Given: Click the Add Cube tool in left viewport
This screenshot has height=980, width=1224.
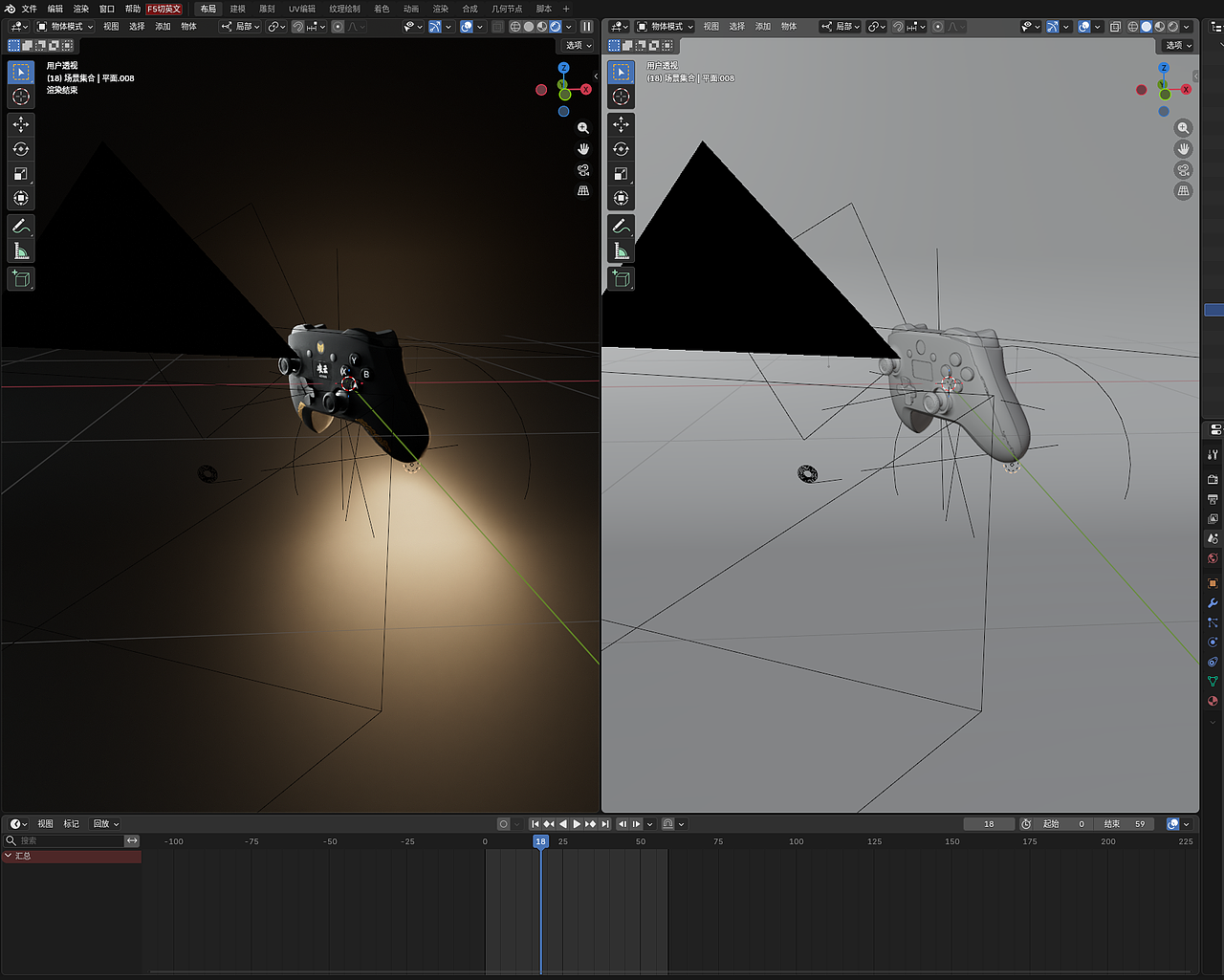Looking at the screenshot, I should [21, 279].
